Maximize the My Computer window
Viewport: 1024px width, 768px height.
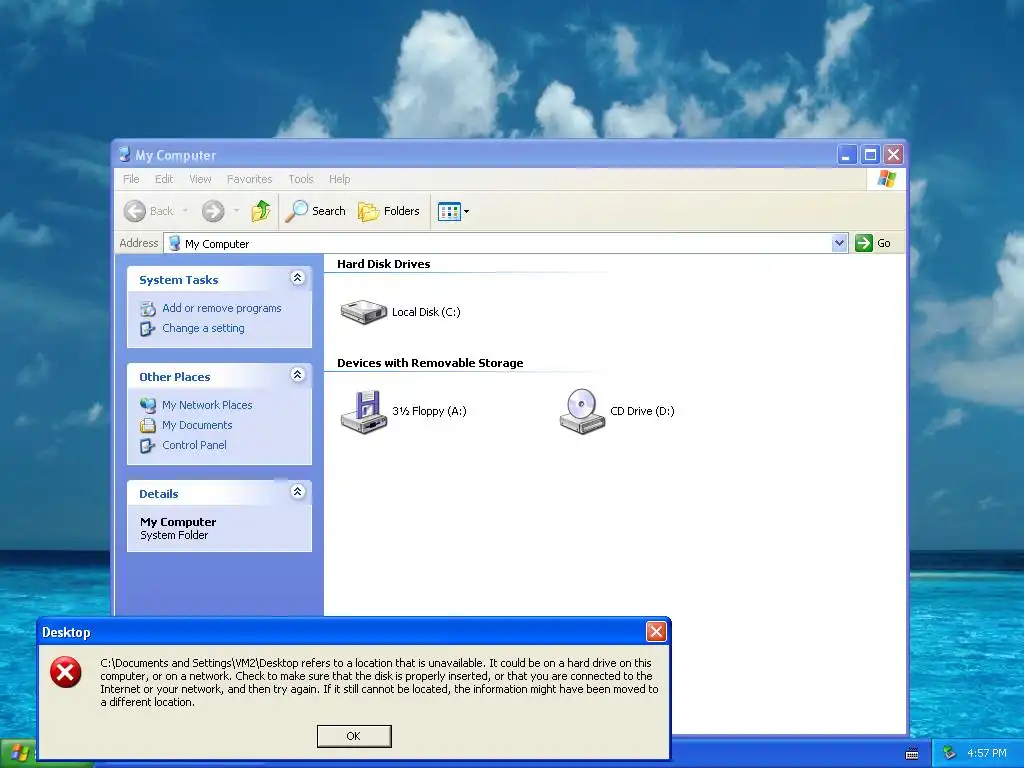point(870,155)
